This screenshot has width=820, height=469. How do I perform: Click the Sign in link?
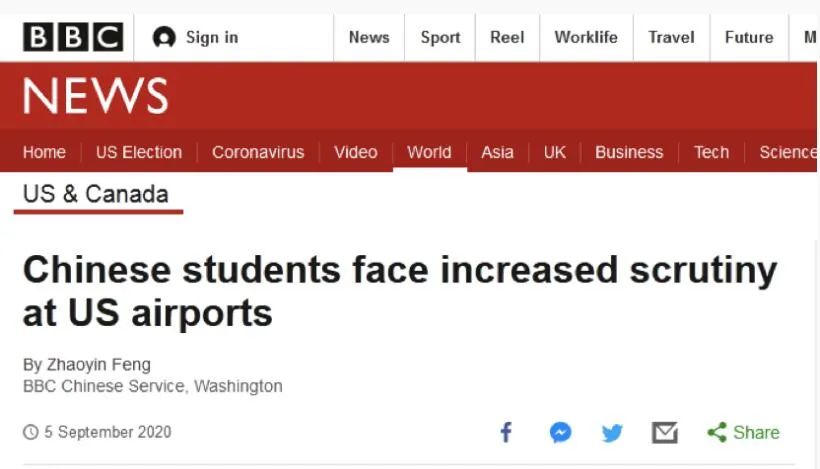211,38
